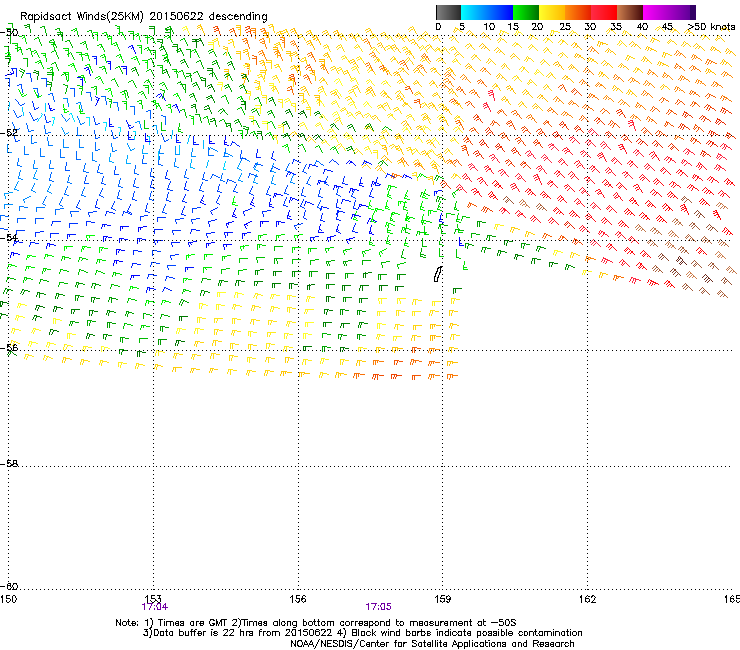Click the dark purple 45–50 knots legend swatch
The height and width of the screenshot is (650, 740).
pyautogui.click(x=682, y=12)
